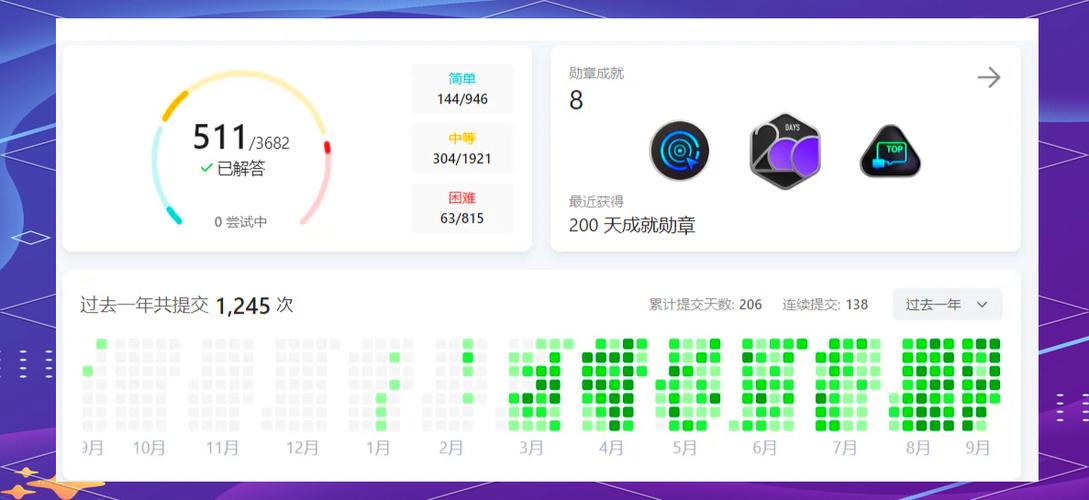Click the 1月 month label
This screenshot has height=500, width=1089.
pos(378,448)
